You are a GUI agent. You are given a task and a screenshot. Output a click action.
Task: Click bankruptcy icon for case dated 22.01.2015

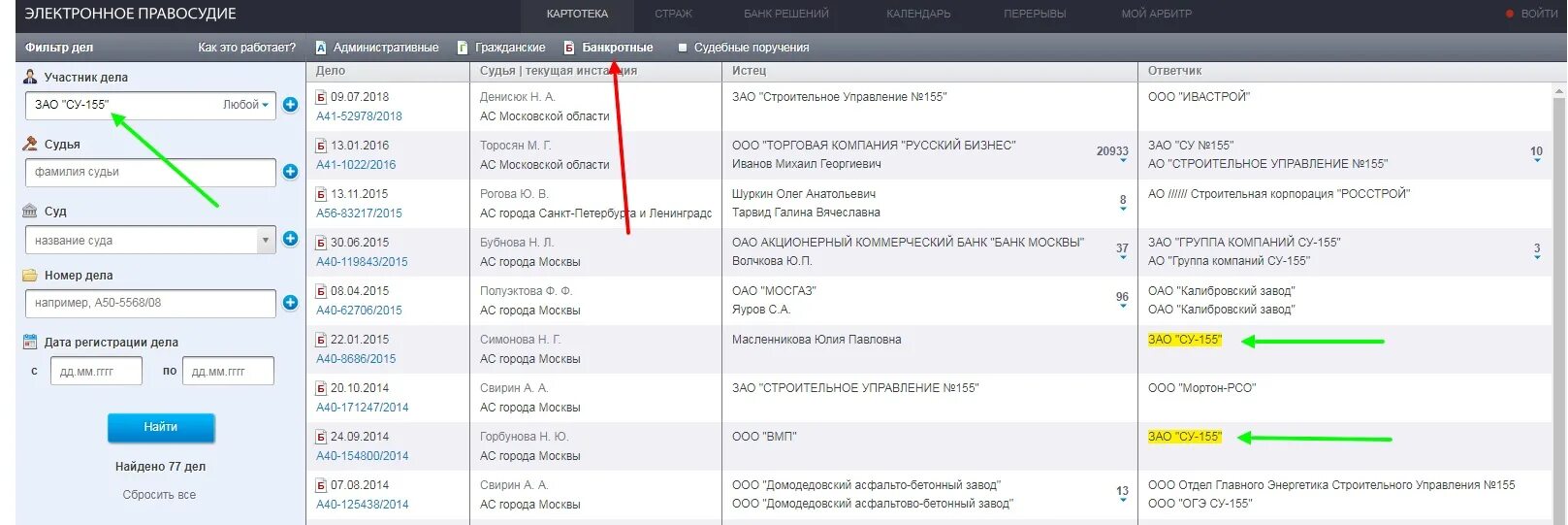[x=321, y=340]
